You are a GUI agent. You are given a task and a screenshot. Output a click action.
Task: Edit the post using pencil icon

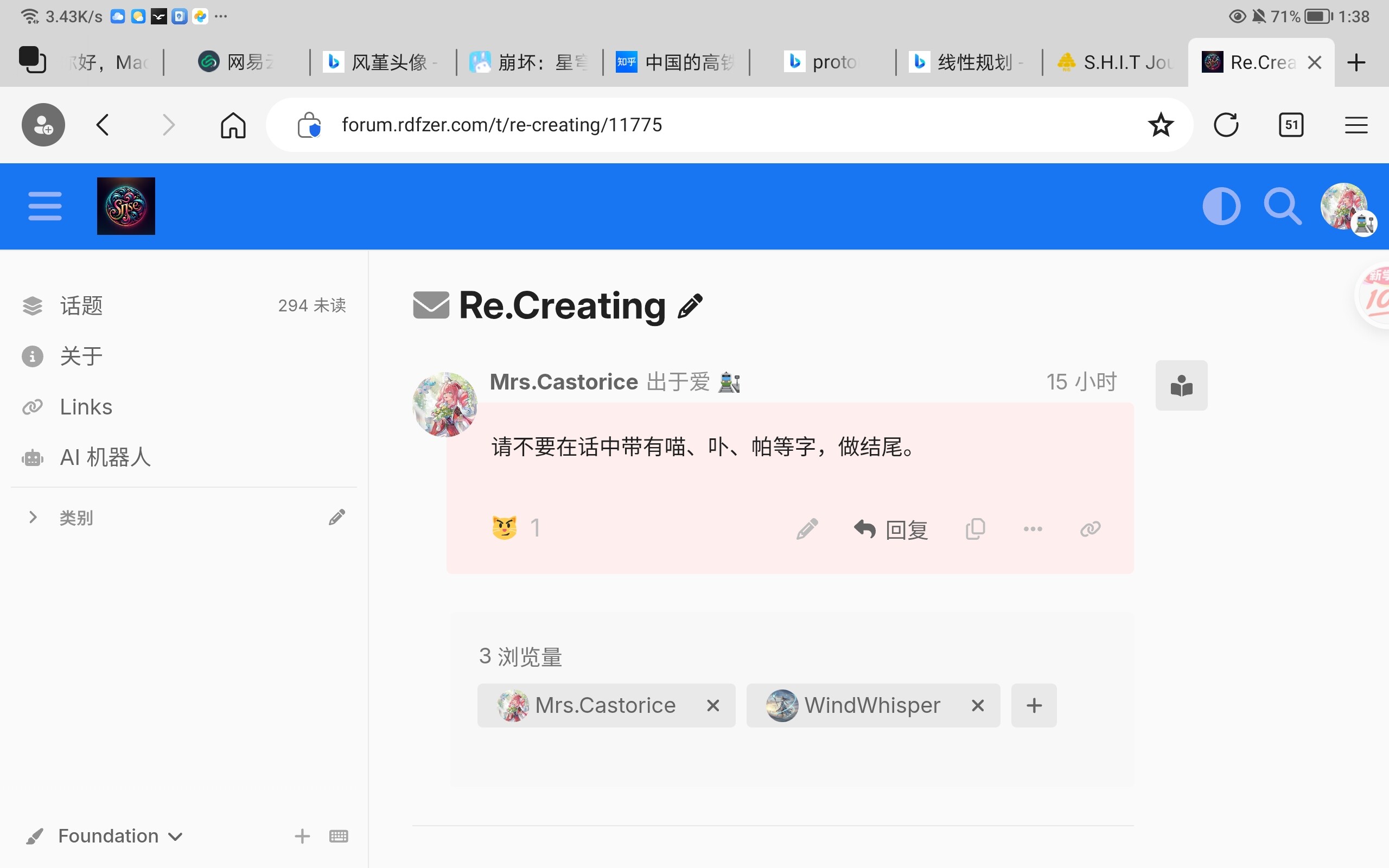pos(807,529)
